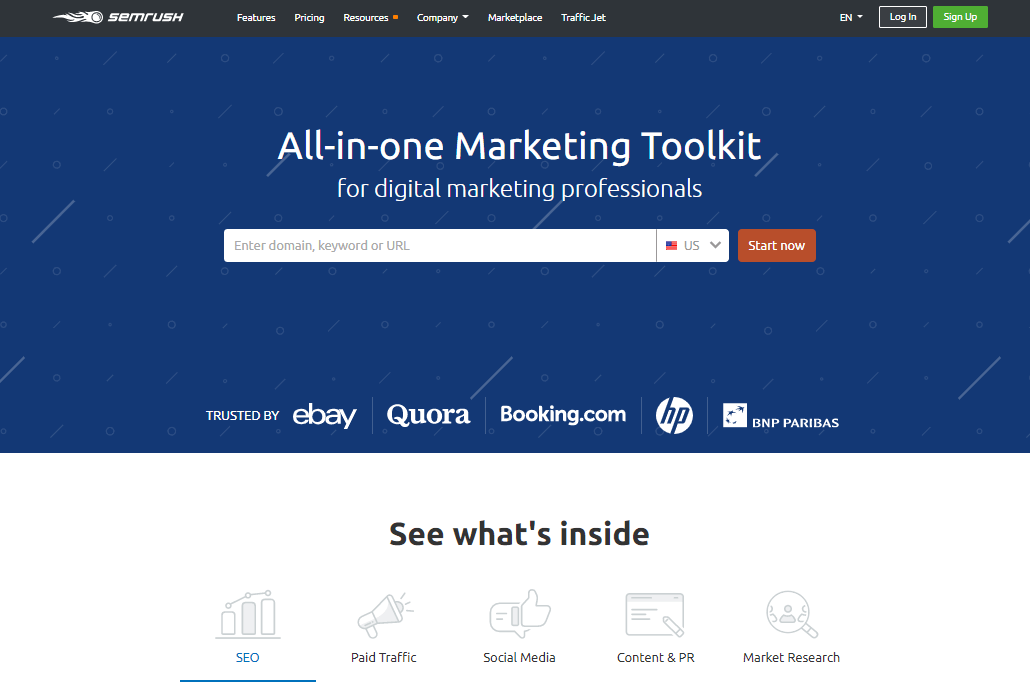Viewport: 1030px width, 692px height.
Task: Open the EN language selector
Action: coord(851,18)
